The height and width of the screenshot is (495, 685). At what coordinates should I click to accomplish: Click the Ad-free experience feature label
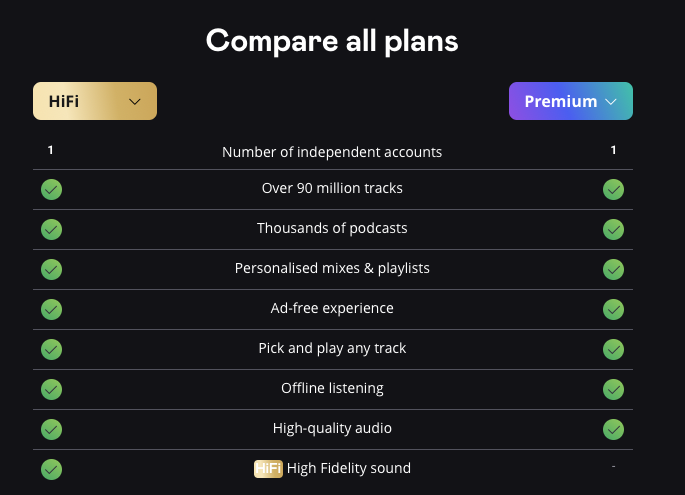tap(332, 308)
